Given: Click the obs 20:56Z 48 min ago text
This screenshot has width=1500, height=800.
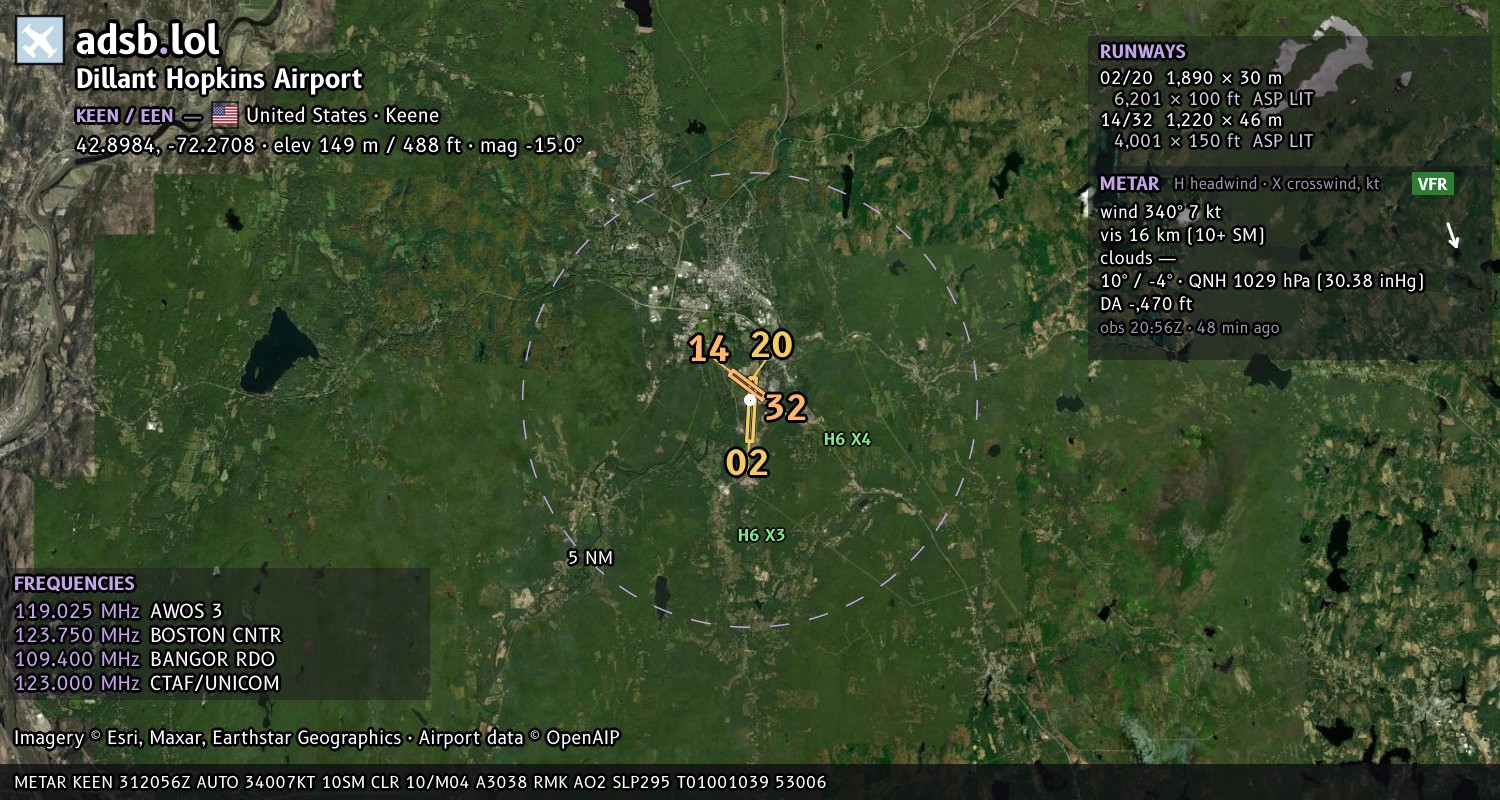Looking at the screenshot, I should [1189, 327].
